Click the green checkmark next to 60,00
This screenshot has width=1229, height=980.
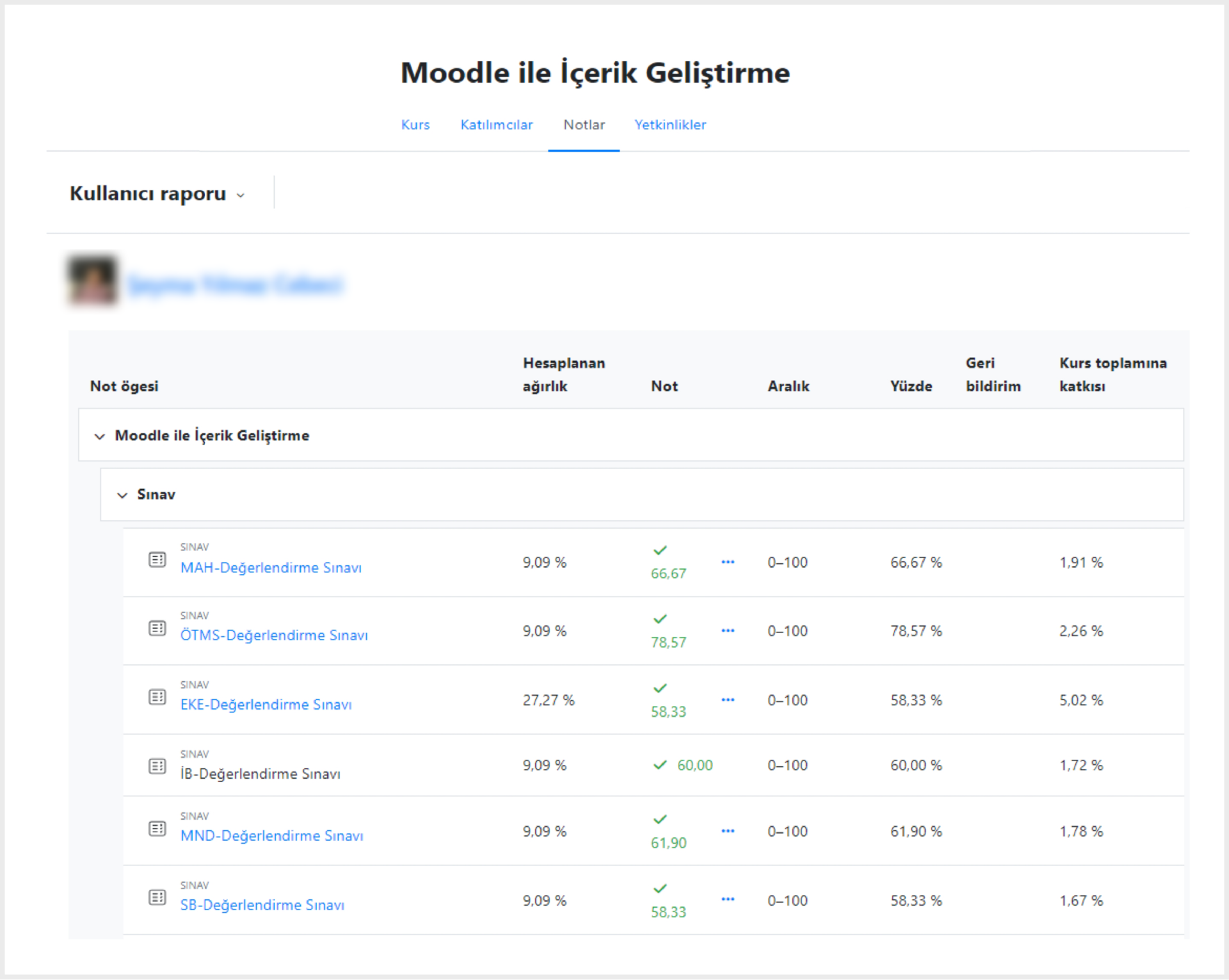(660, 765)
